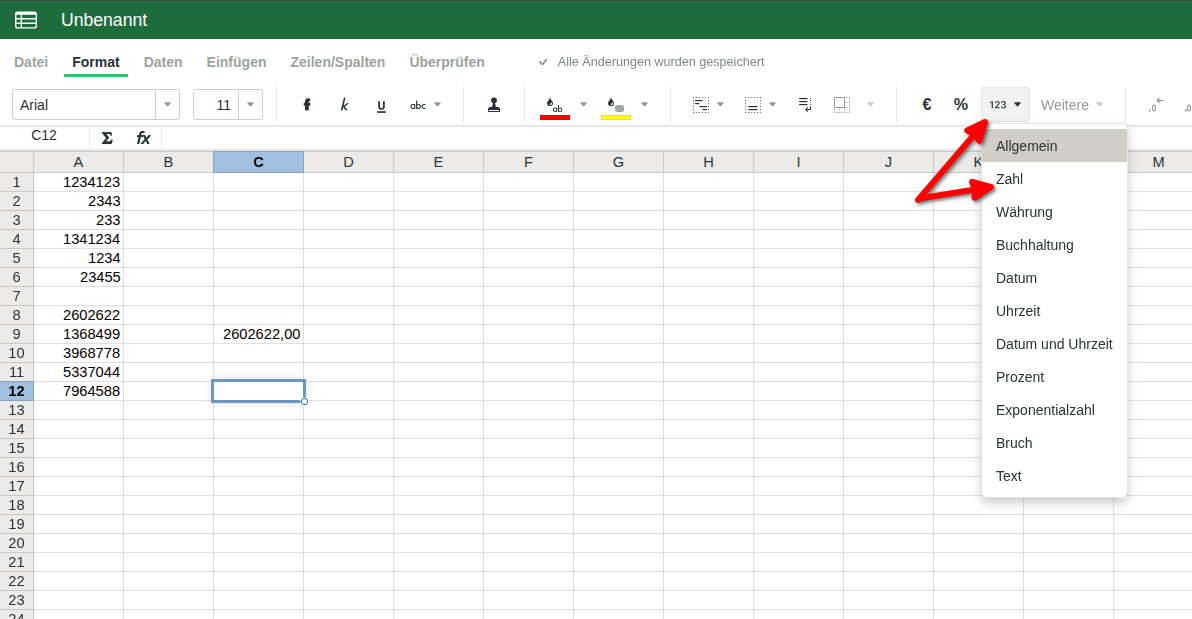The width and height of the screenshot is (1192, 619).
Task: Apply Euro currency format
Action: (927, 105)
